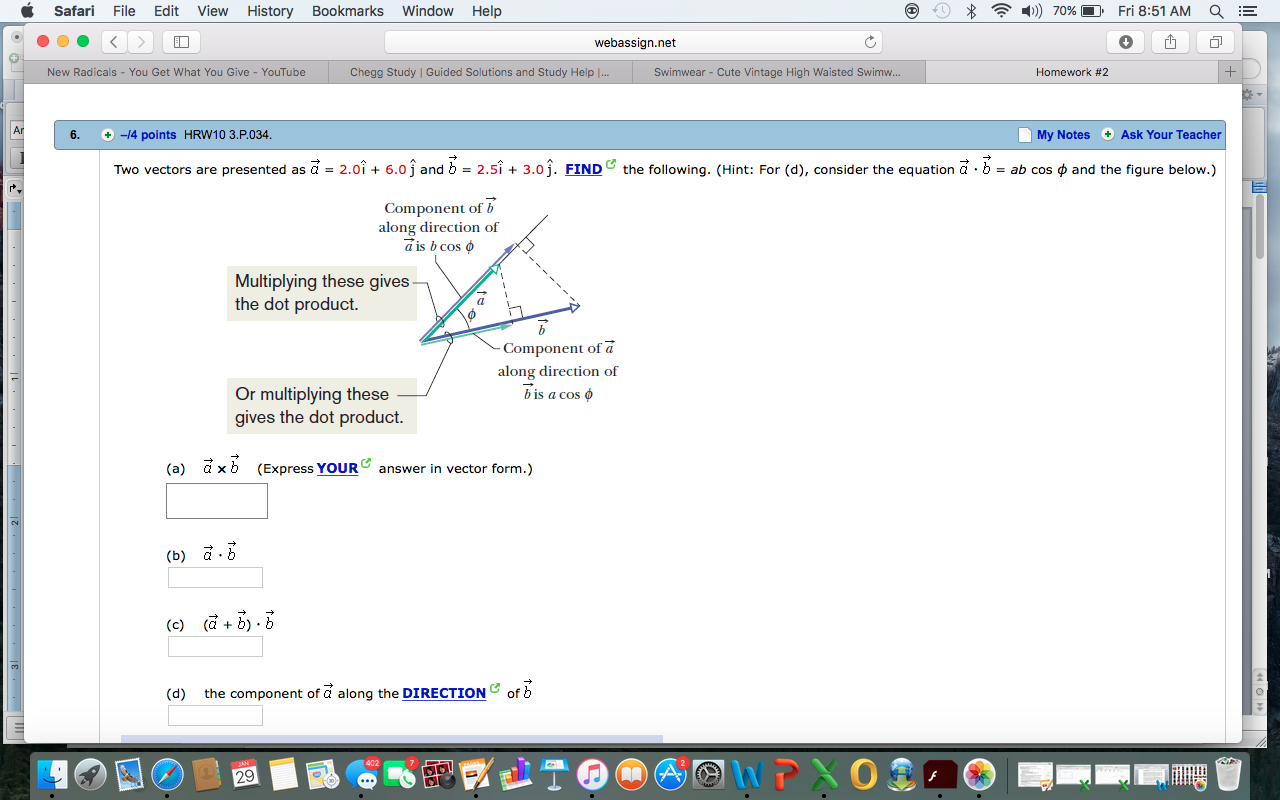
Task: Toggle the Safari sidebar
Action: coord(180,43)
